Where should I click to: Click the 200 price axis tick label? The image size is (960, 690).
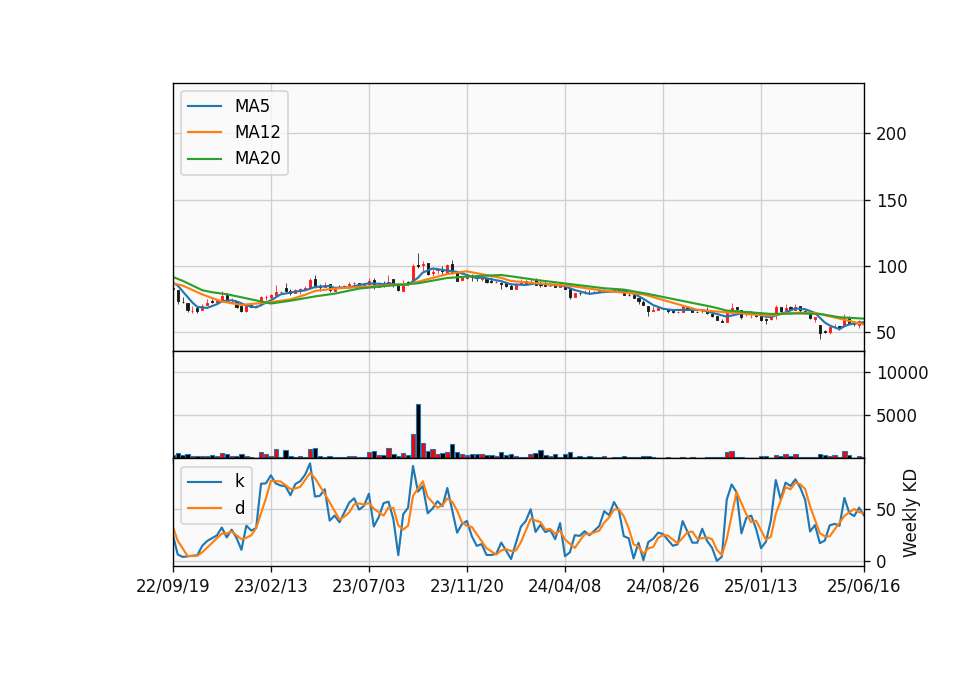click(891, 134)
